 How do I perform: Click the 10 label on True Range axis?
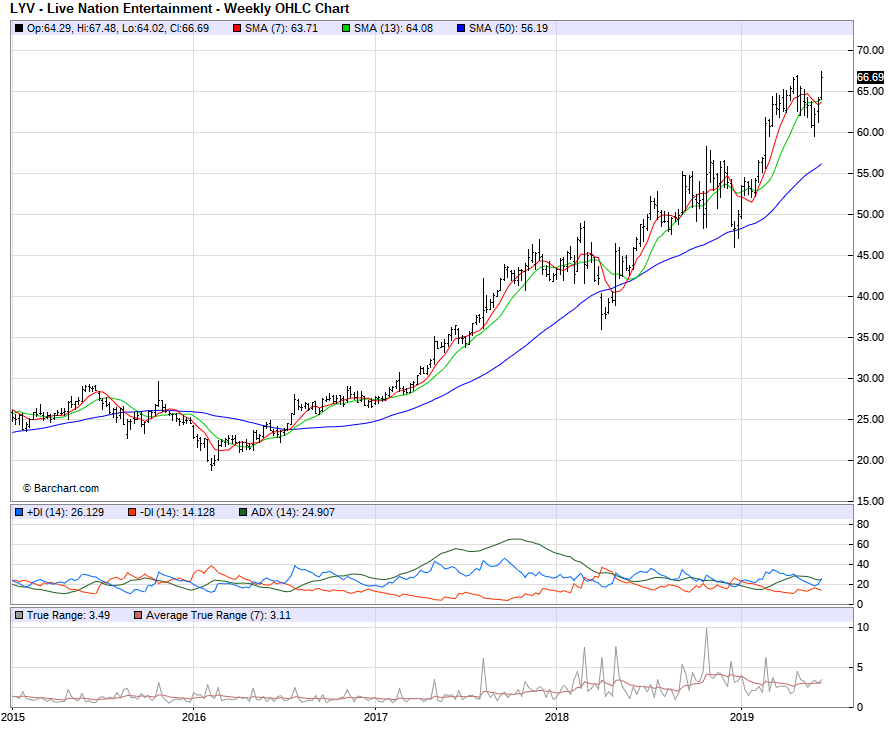863,627
